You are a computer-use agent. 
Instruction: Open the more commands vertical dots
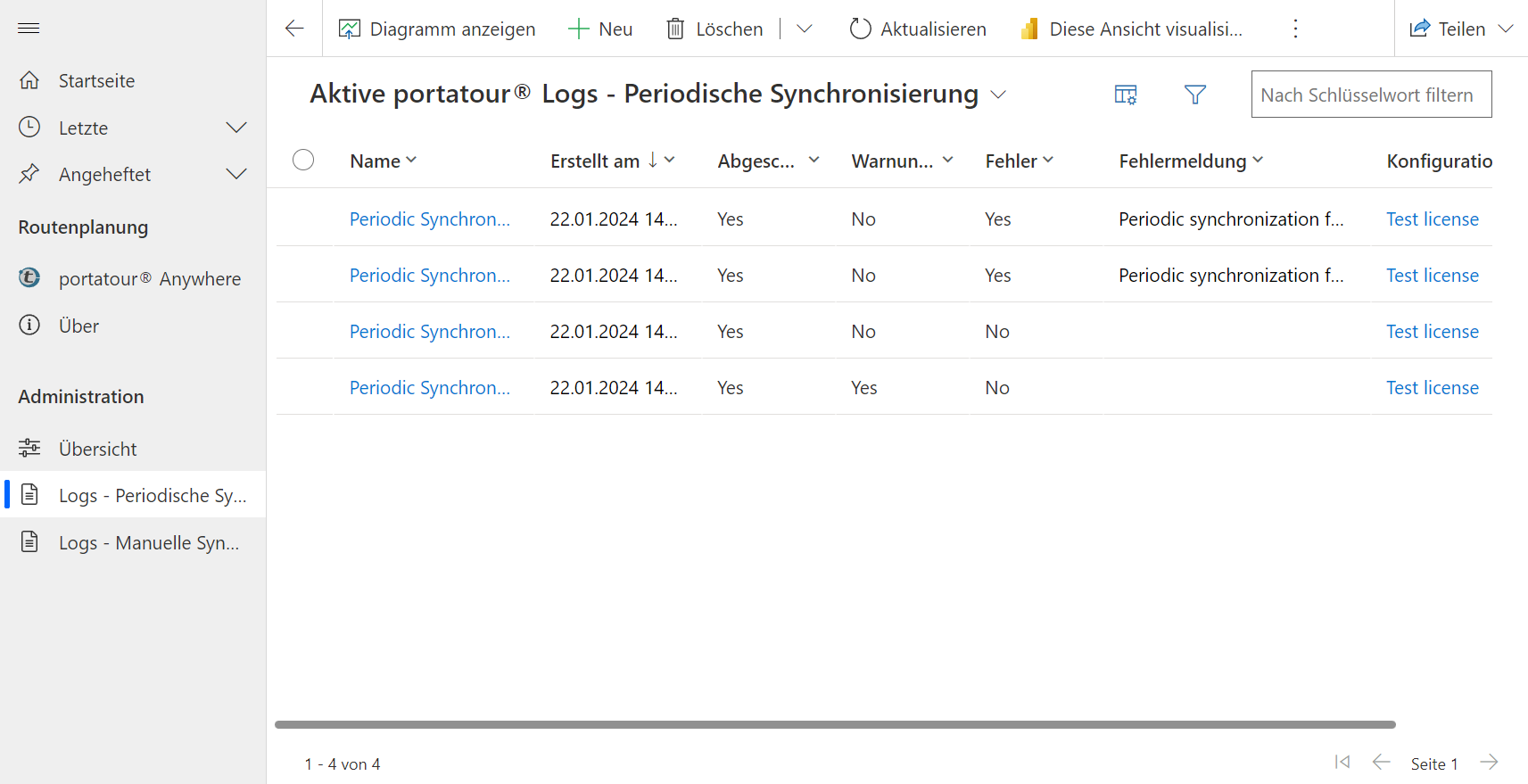coord(1295,29)
